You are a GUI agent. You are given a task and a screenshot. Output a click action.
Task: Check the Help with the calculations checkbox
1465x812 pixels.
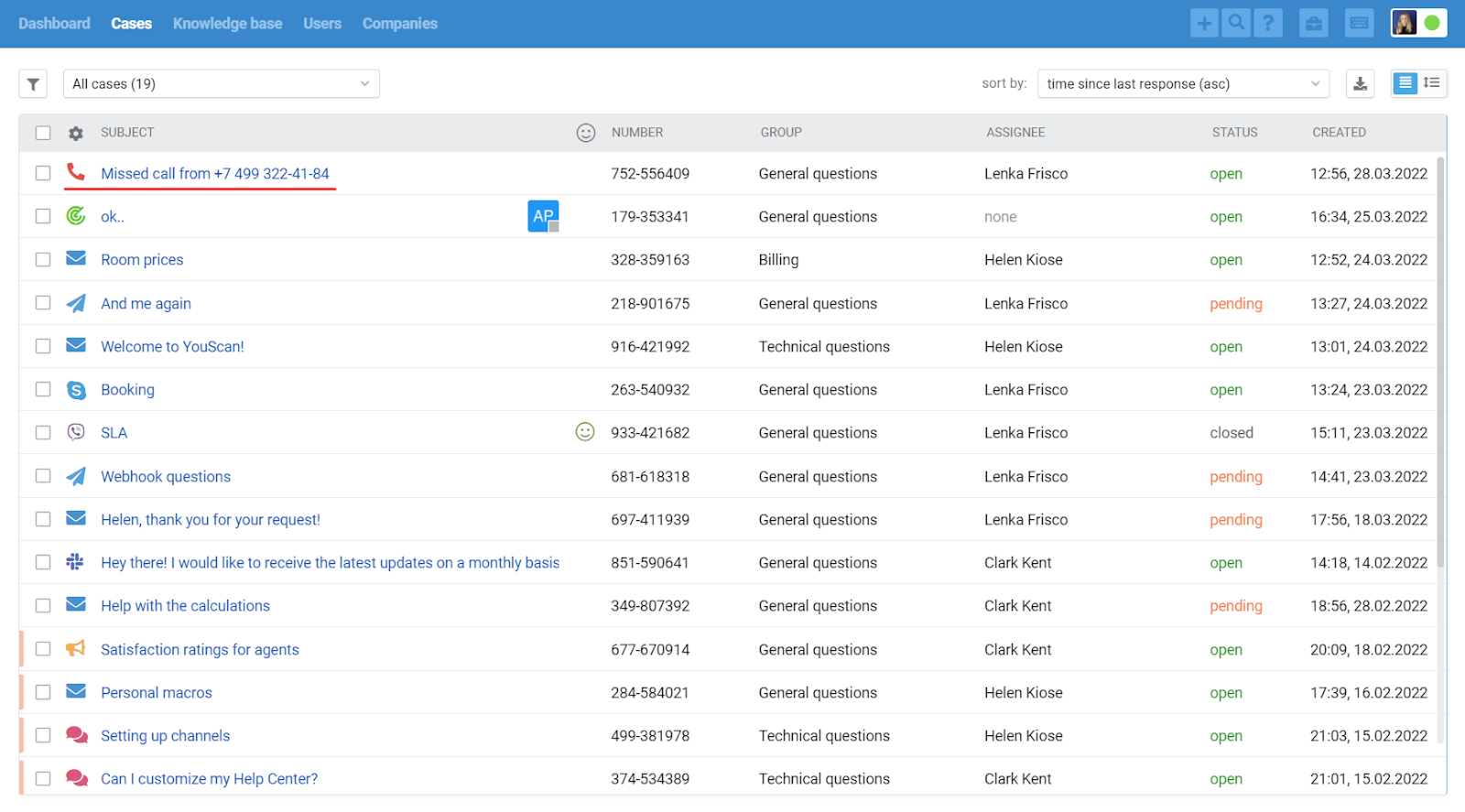(43, 605)
